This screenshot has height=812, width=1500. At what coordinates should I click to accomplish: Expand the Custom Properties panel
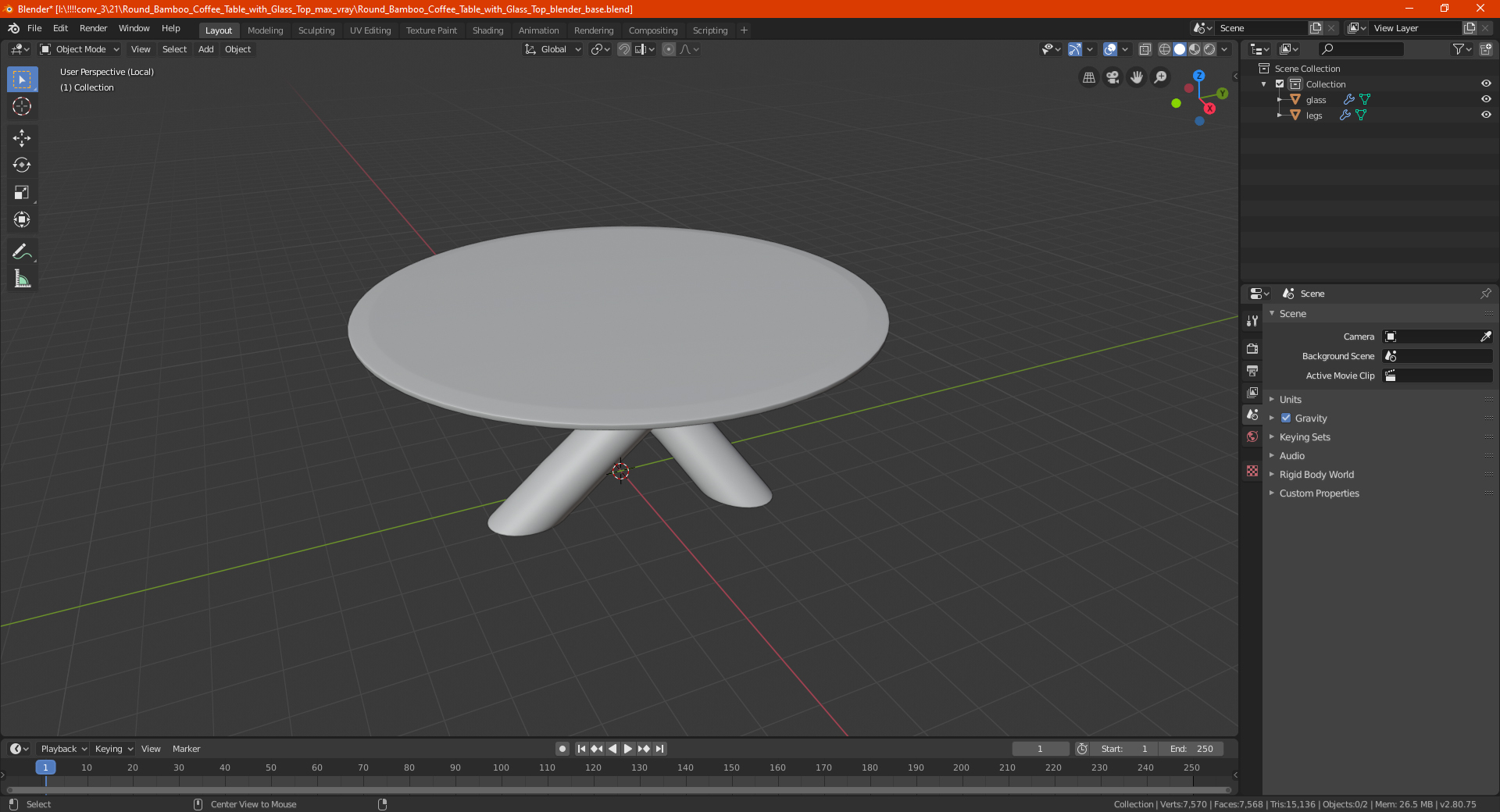coord(1319,493)
